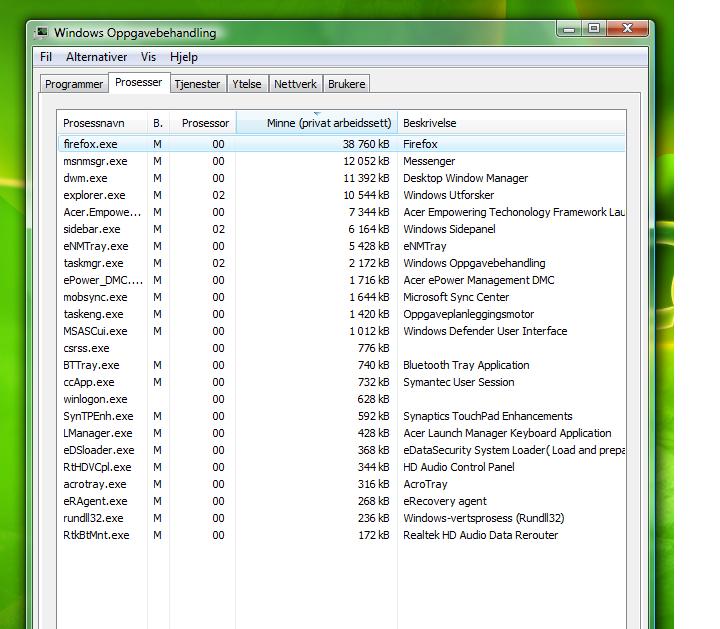
Task: Select the explorer.exe process row
Action: 94,195
